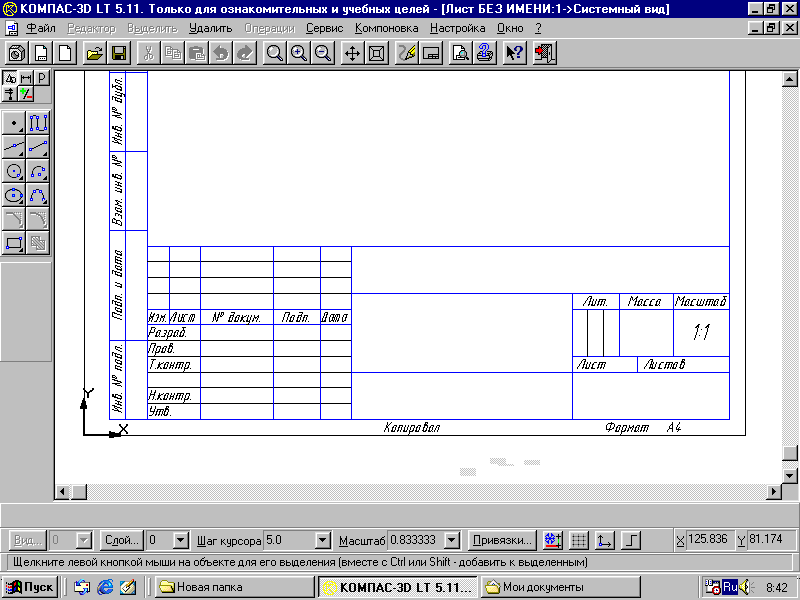Click the local coordinate system icon
Image resolution: width=800 pixels, height=600 pixels.
[605, 540]
